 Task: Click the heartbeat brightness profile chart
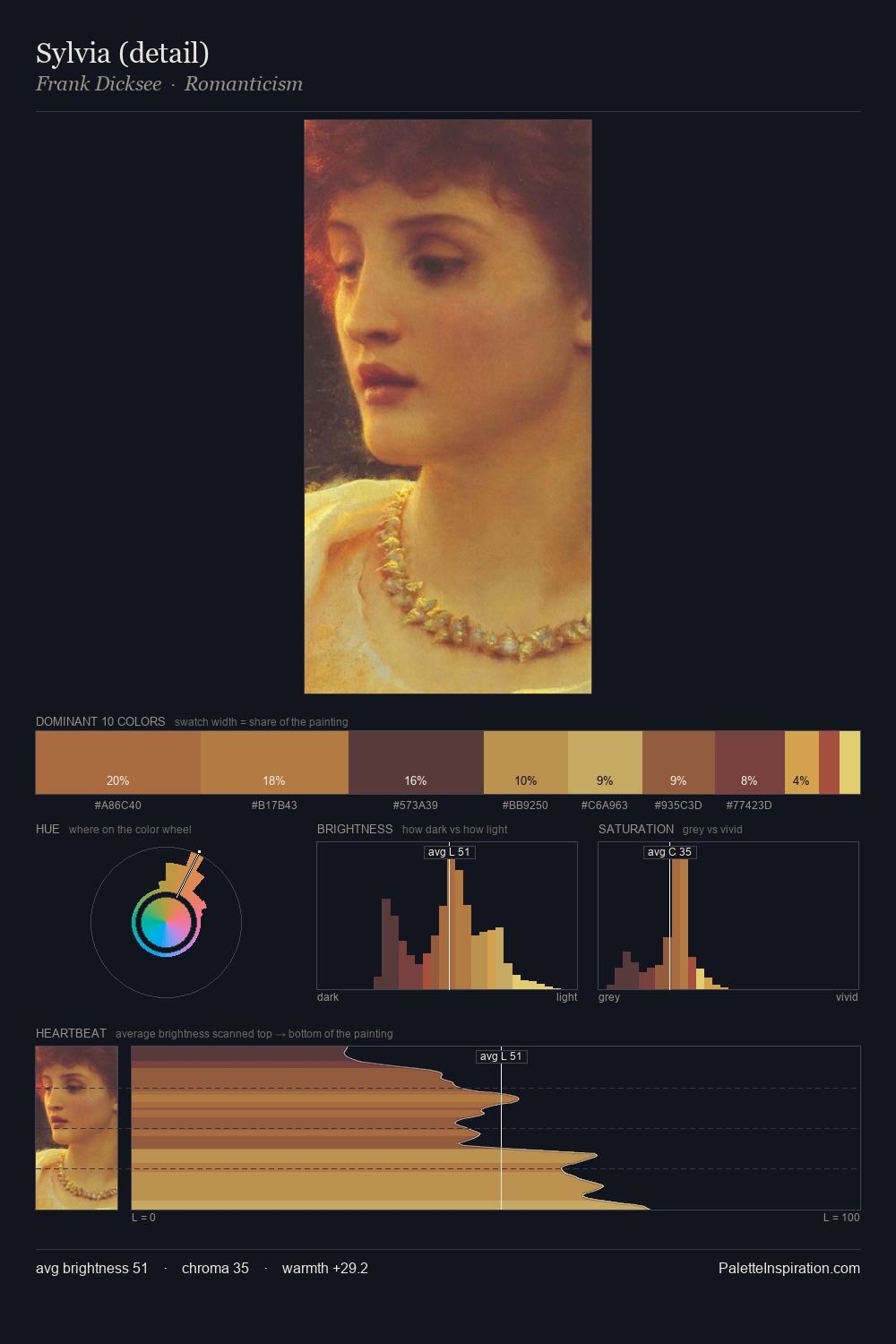tap(495, 1128)
